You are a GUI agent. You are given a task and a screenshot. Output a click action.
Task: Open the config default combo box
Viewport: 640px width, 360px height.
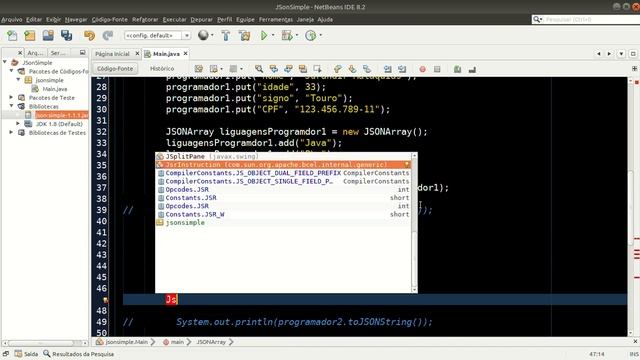point(157,36)
